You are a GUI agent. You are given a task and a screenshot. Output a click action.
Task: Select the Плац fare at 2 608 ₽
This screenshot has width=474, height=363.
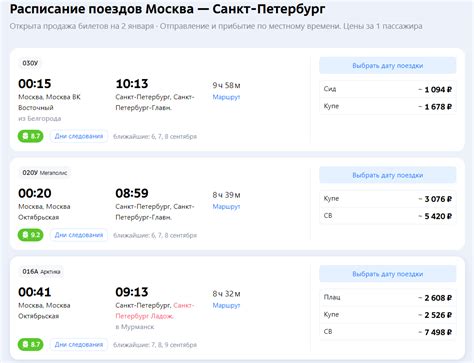coord(388,297)
